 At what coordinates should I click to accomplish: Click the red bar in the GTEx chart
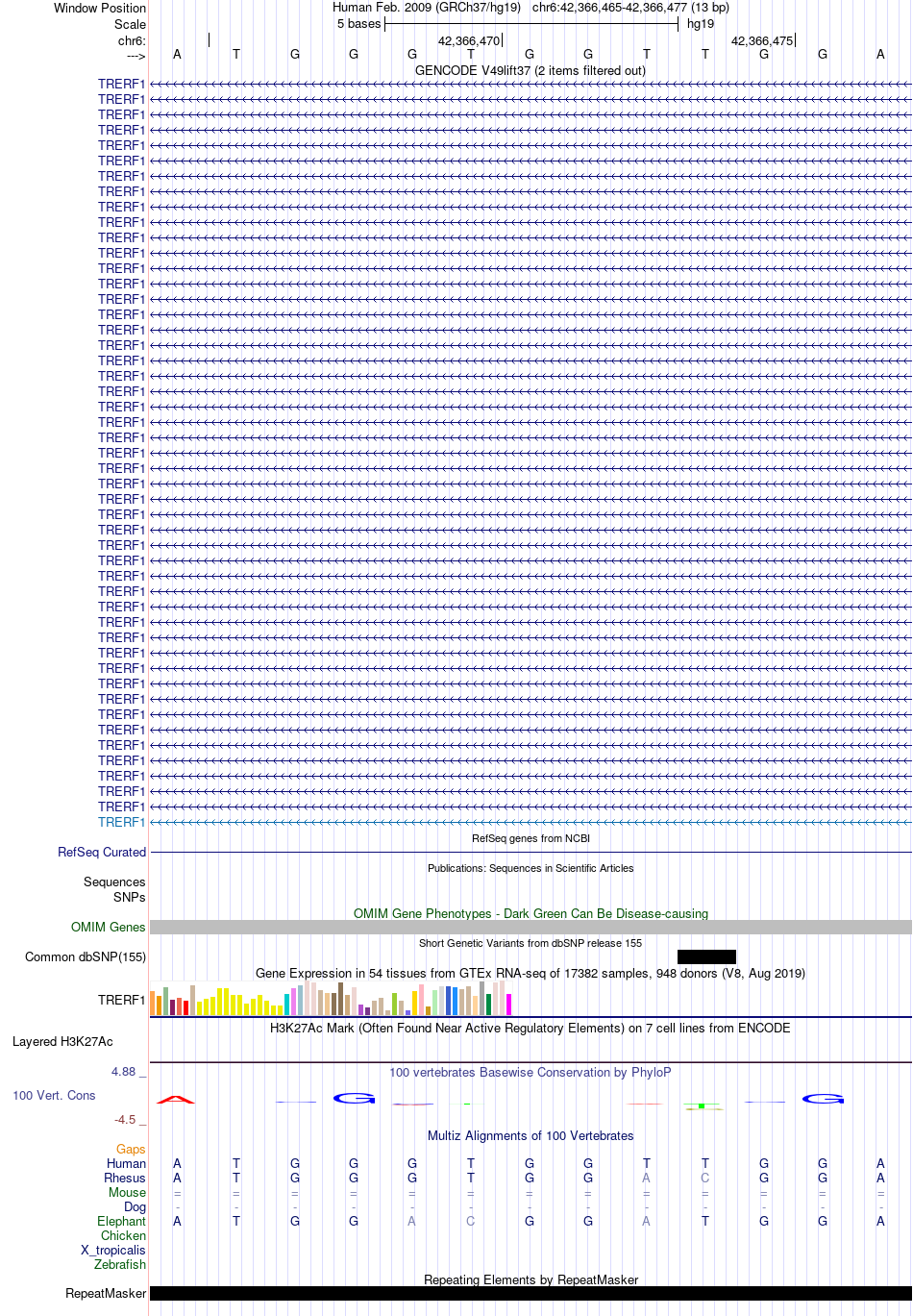point(186,1007)
